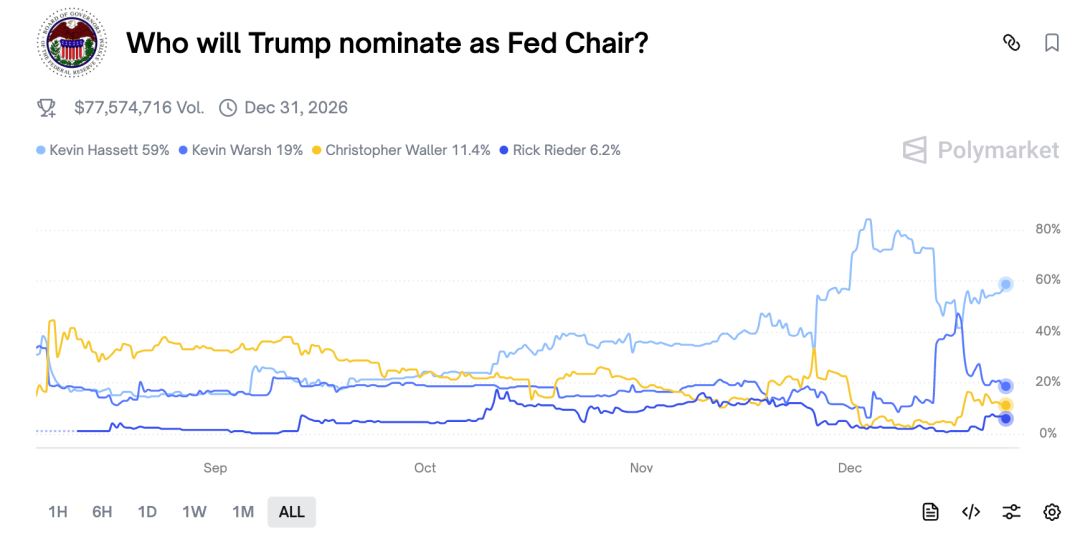Open the document icon below chart
The width and height of the screenshot is (1080, 544).
[x=930, y=512]
